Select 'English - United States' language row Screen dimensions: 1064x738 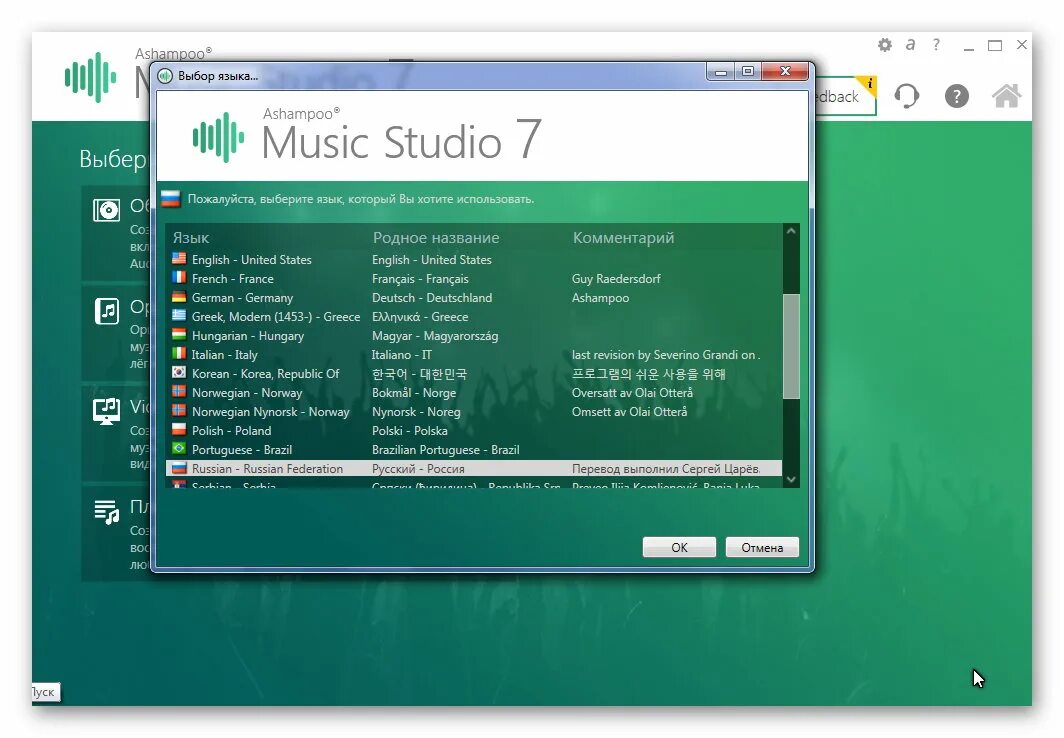click(252, 259)
